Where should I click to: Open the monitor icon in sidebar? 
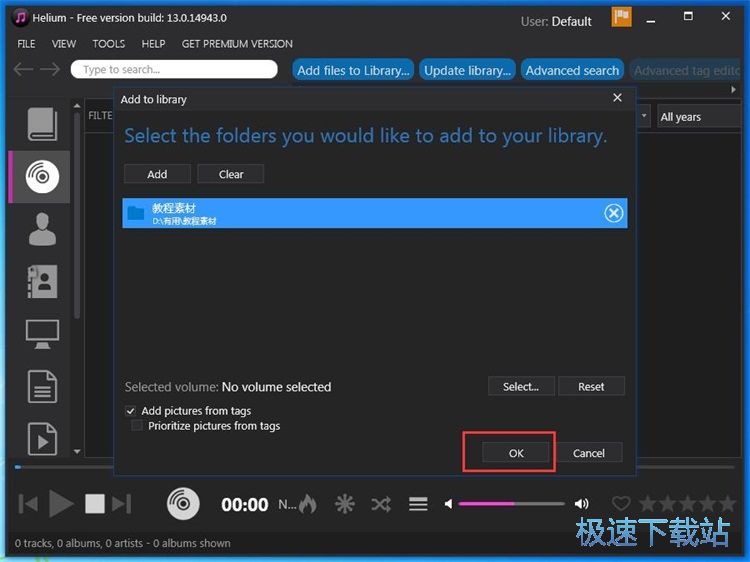(42, 334)
